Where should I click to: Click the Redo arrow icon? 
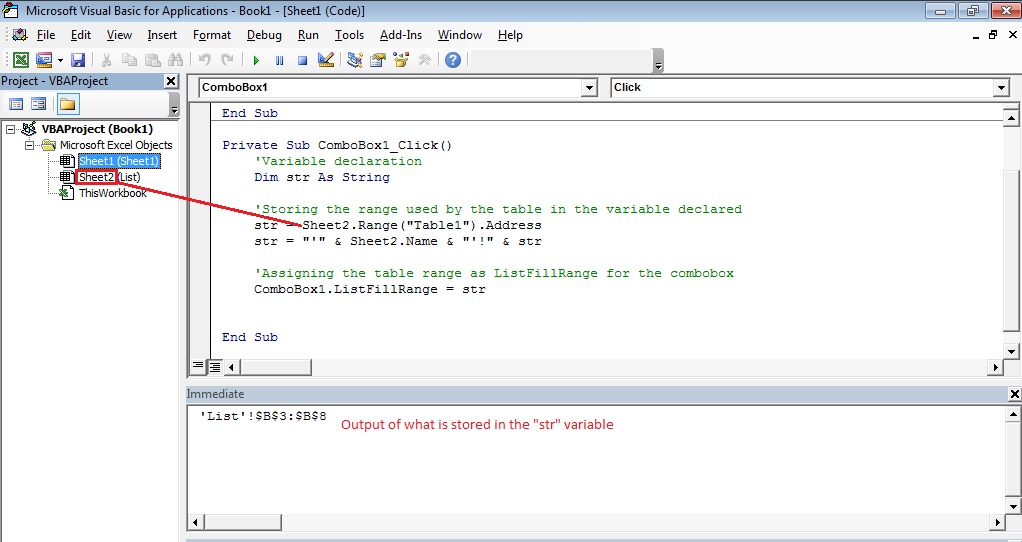pyautogui.click(x=227, y=60)
